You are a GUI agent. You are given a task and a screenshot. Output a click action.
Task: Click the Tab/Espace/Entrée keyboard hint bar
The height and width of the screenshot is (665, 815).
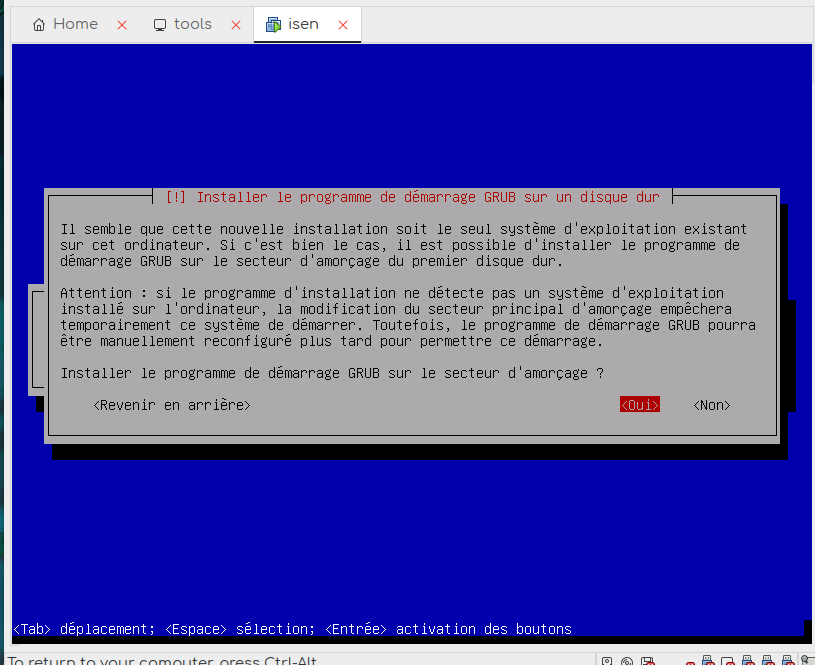(x=292, y=629)
